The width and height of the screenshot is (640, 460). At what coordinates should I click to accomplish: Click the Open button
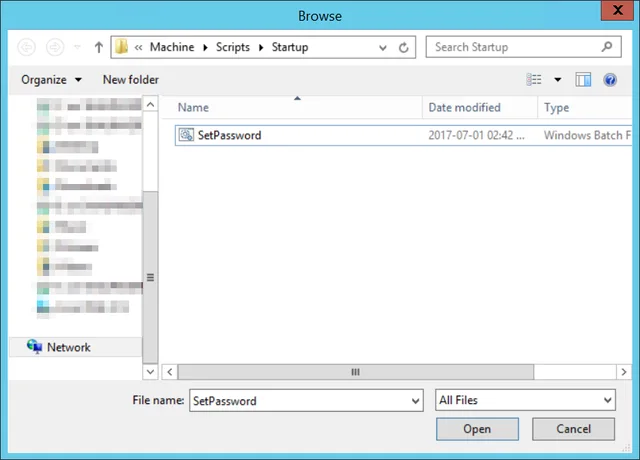pyautogui.click(x=477, y=429)
